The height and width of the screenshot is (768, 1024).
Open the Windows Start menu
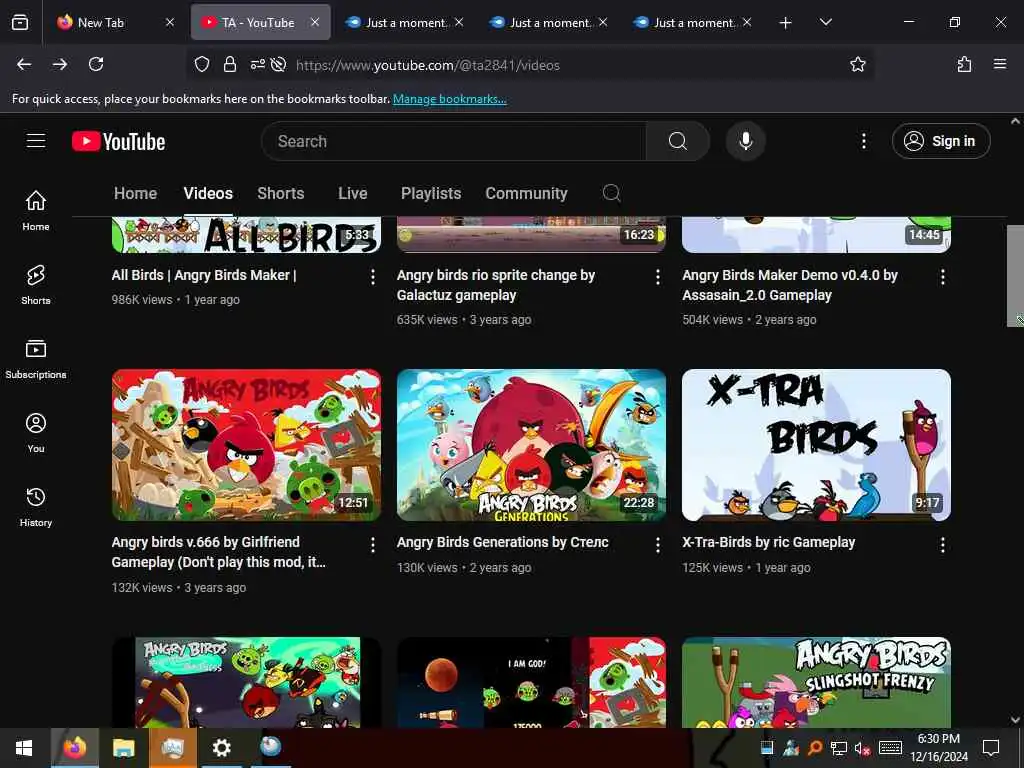coord(24,748)
